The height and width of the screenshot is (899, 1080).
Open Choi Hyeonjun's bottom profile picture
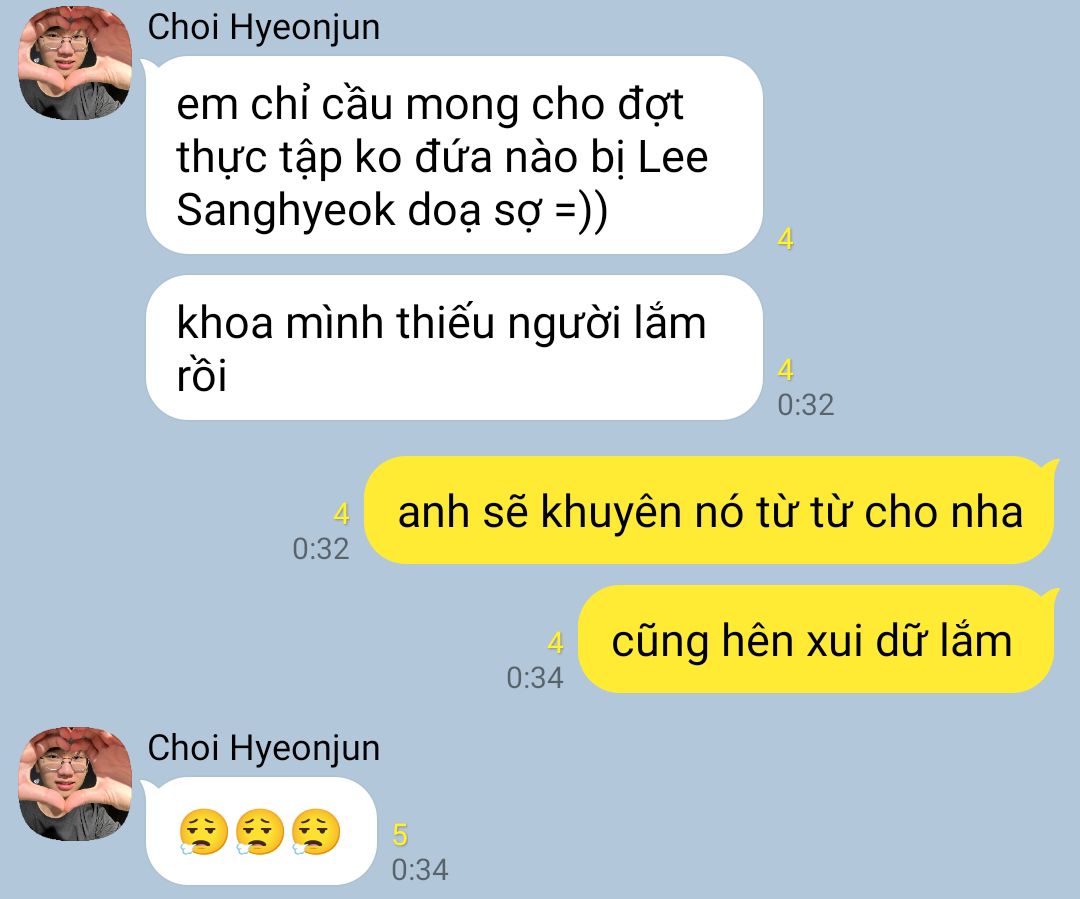point(75,783)
